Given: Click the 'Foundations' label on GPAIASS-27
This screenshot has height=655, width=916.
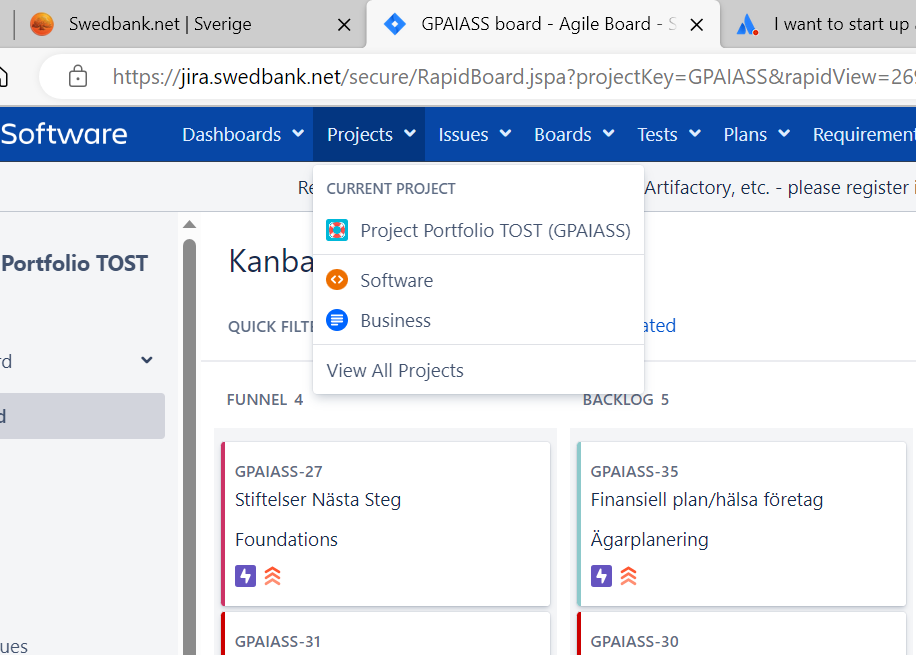Looking at the screenshot, I should [x=286, y=539].
